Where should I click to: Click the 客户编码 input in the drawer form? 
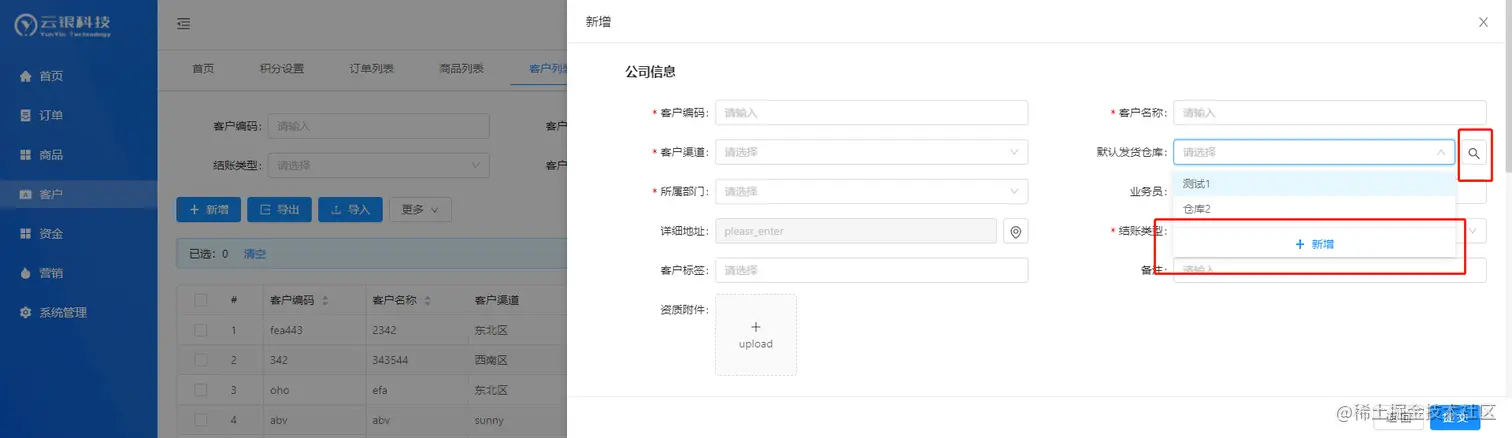point(871,113)
